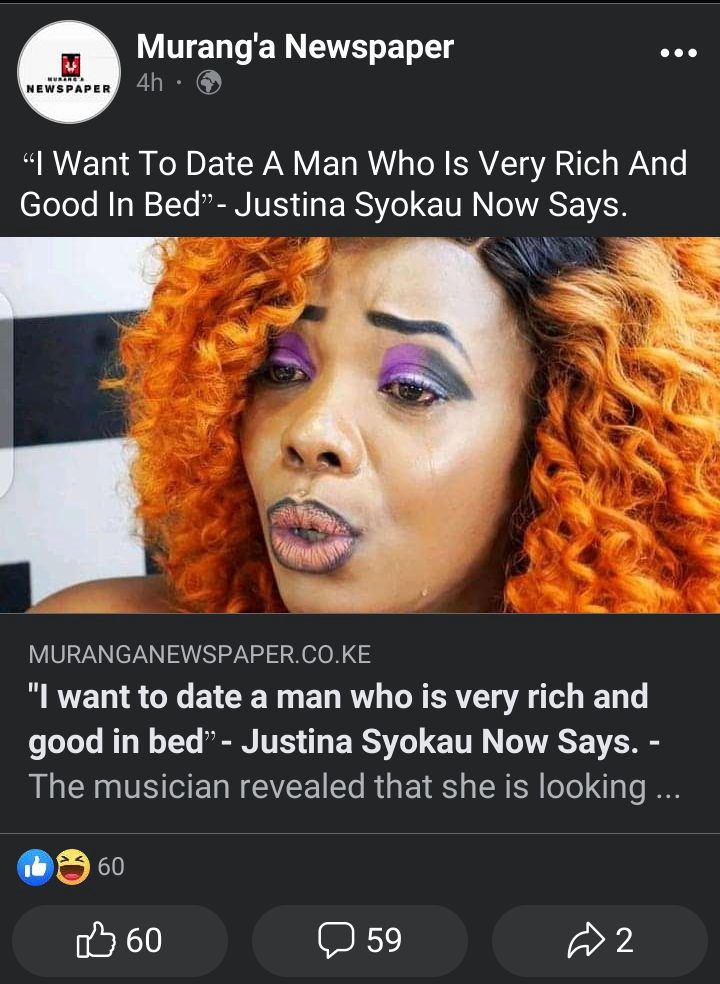Image resolution: width=720 pixels, height=984 pixels.
Task: Like the post with 60 likes
Action: point(120,940)
